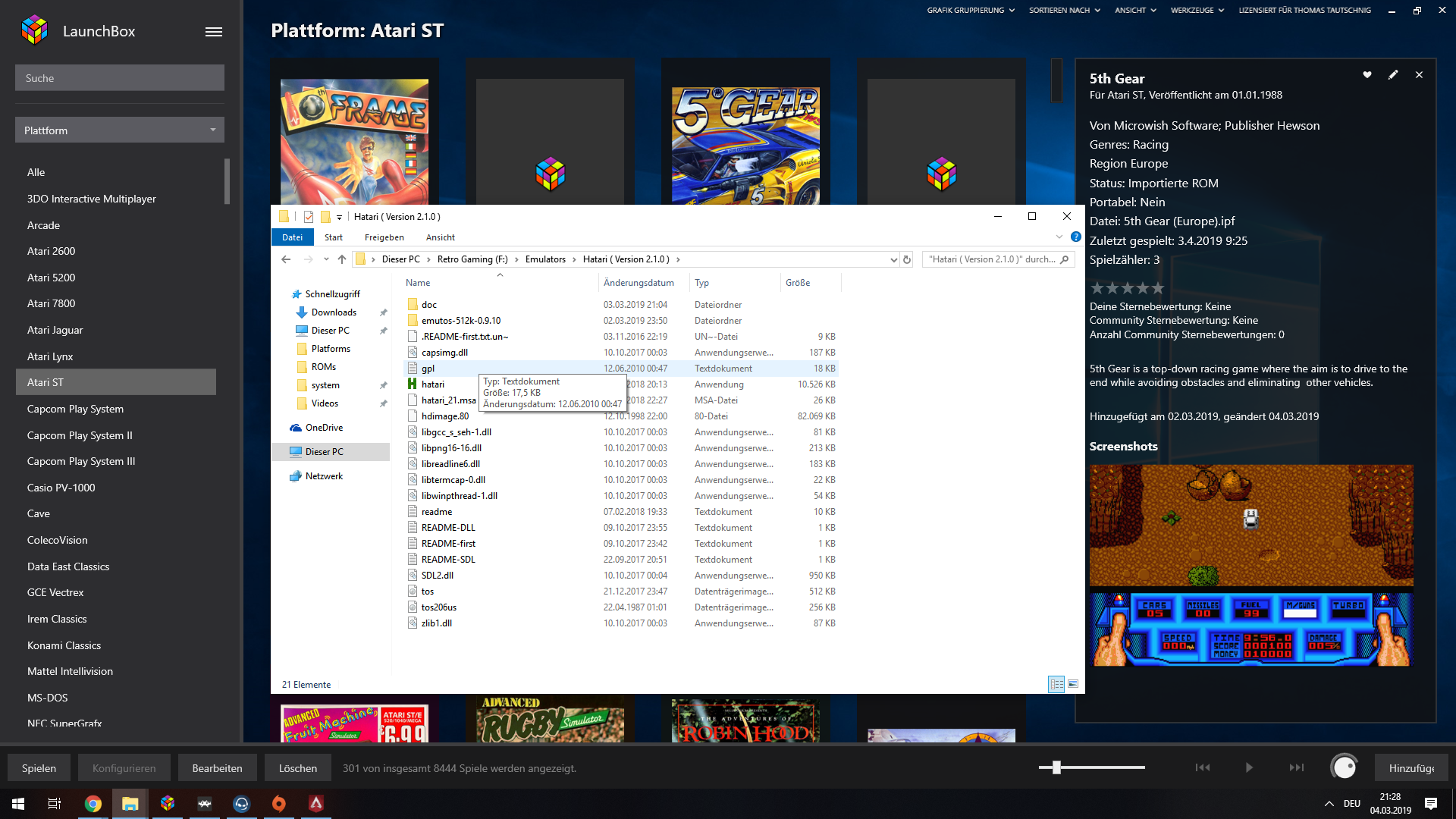Click the platform list scrollbar
This screenshot has width=1456, height=819.
point(227,181)
